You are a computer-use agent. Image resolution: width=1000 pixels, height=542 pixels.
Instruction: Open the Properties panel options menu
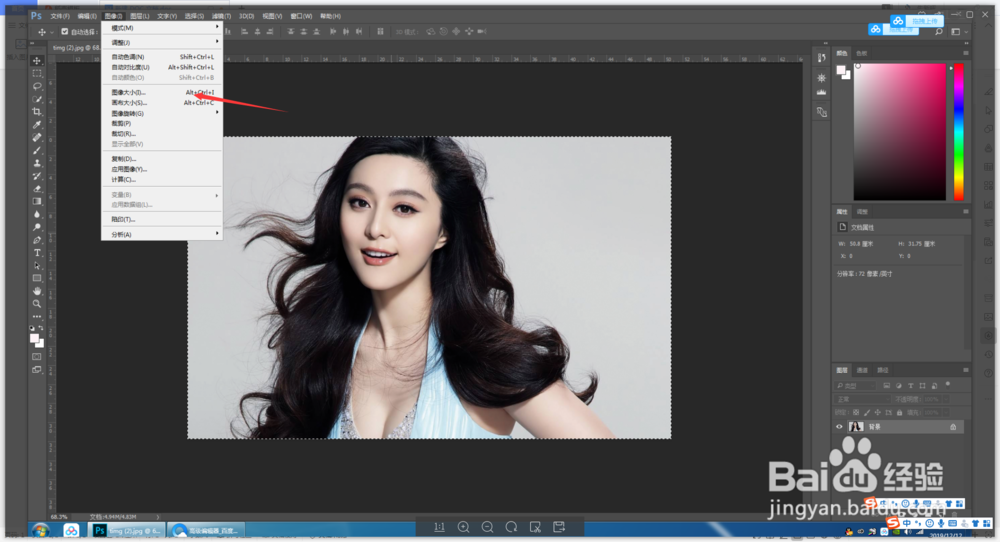[966, 211]
